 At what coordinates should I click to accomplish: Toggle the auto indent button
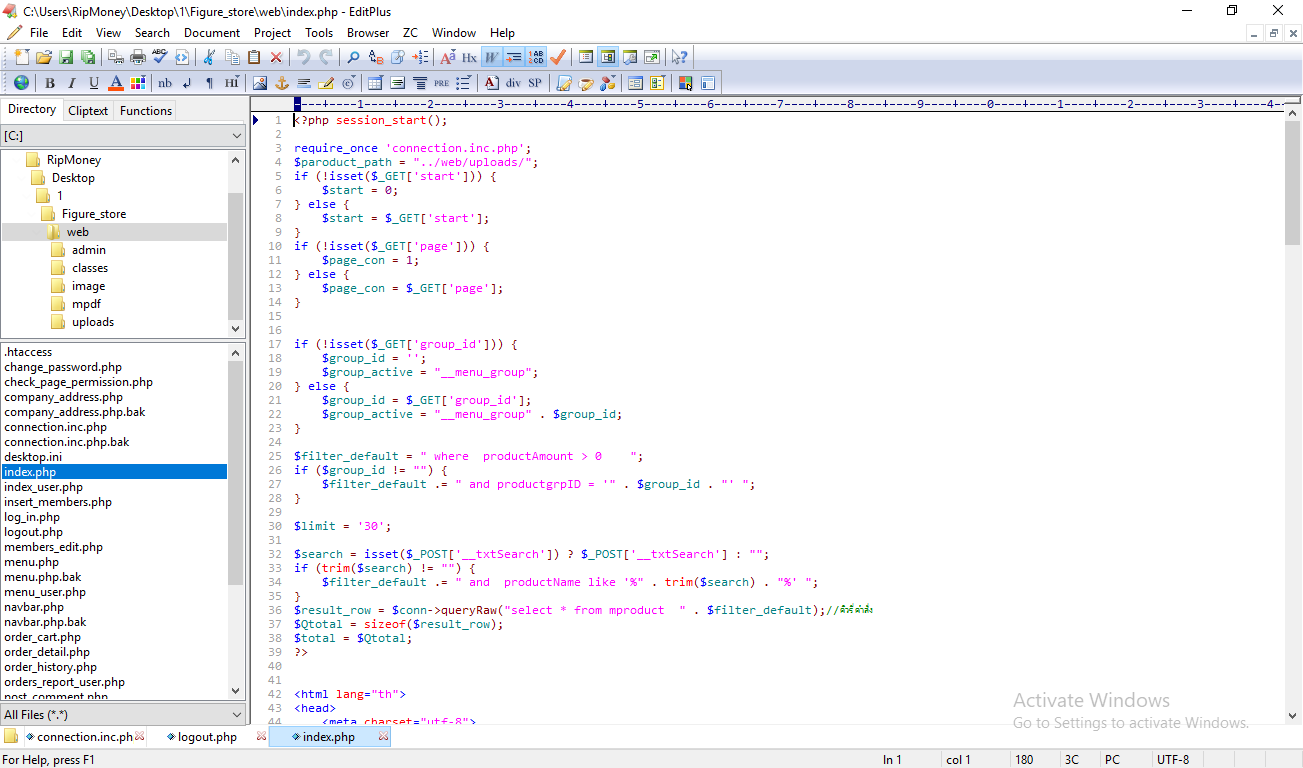point(514,57)
